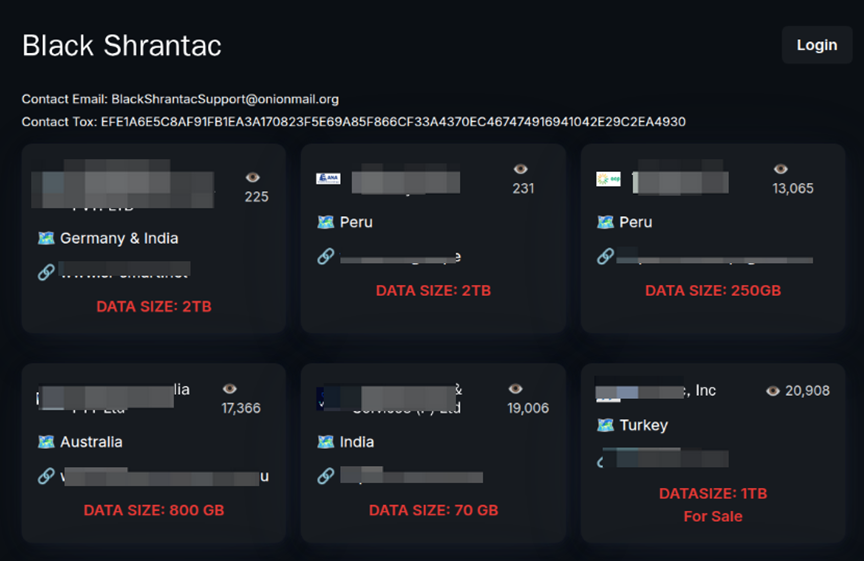Click the eye icon above 225 views
The image size is (864, 561).
tap(253, 177)
